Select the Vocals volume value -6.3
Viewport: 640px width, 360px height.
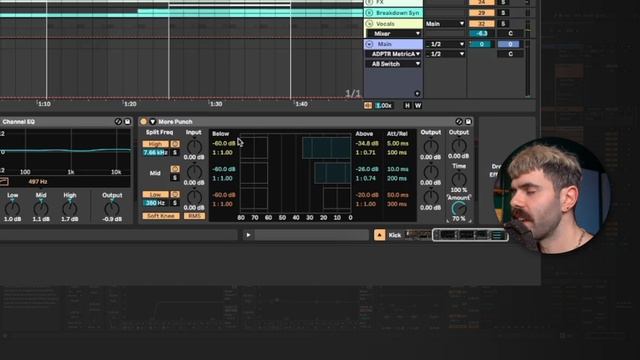pos(482,33)
